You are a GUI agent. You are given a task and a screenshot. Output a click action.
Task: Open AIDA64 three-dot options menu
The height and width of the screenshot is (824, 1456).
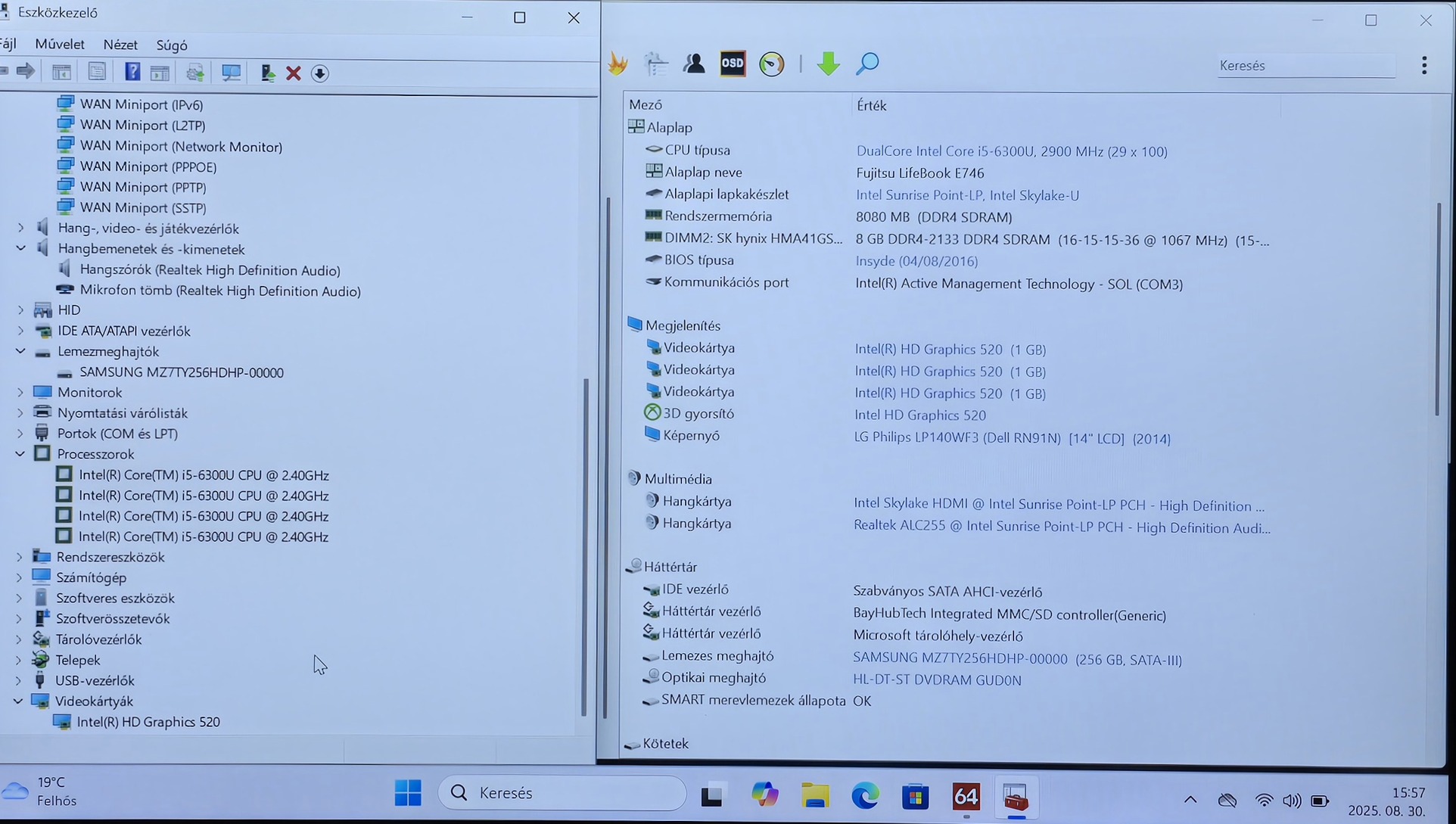[1423, 65]
